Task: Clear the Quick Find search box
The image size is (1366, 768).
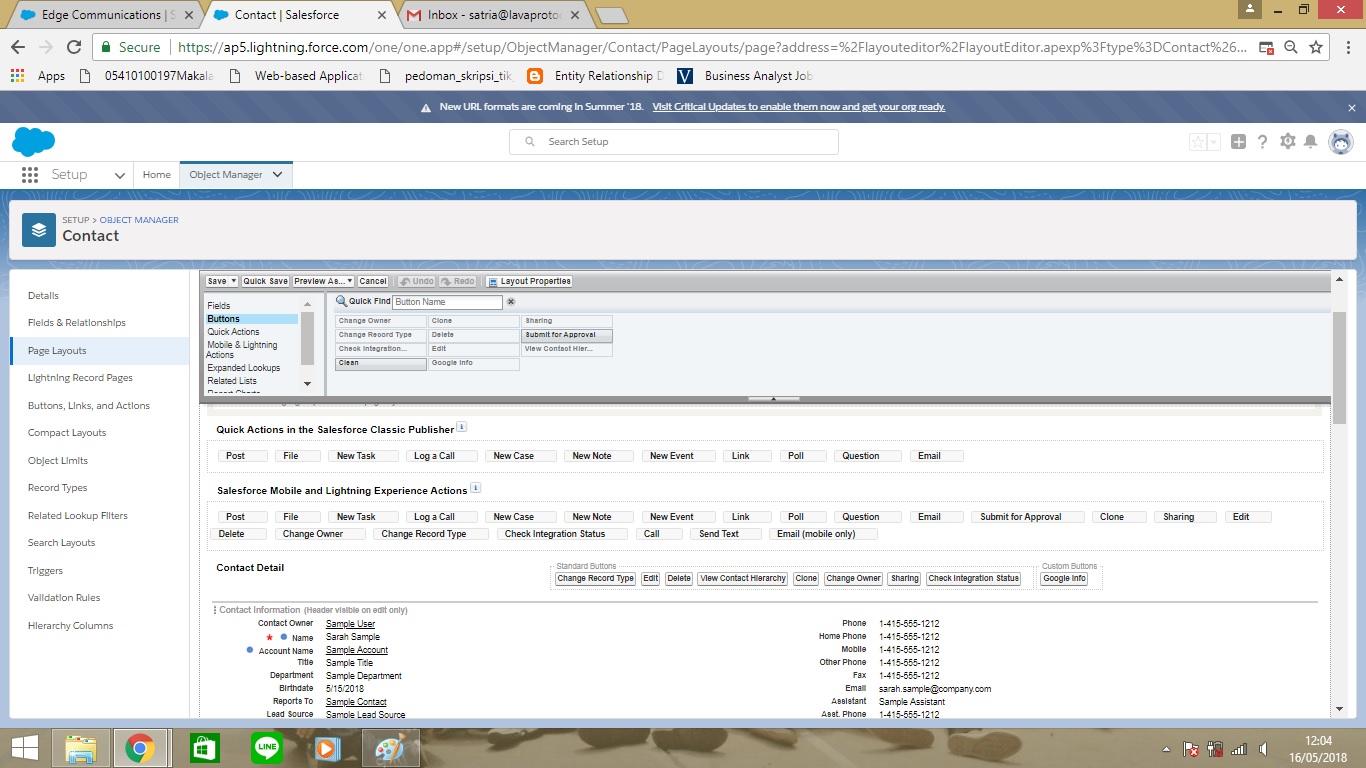Action: click(511, 302)
